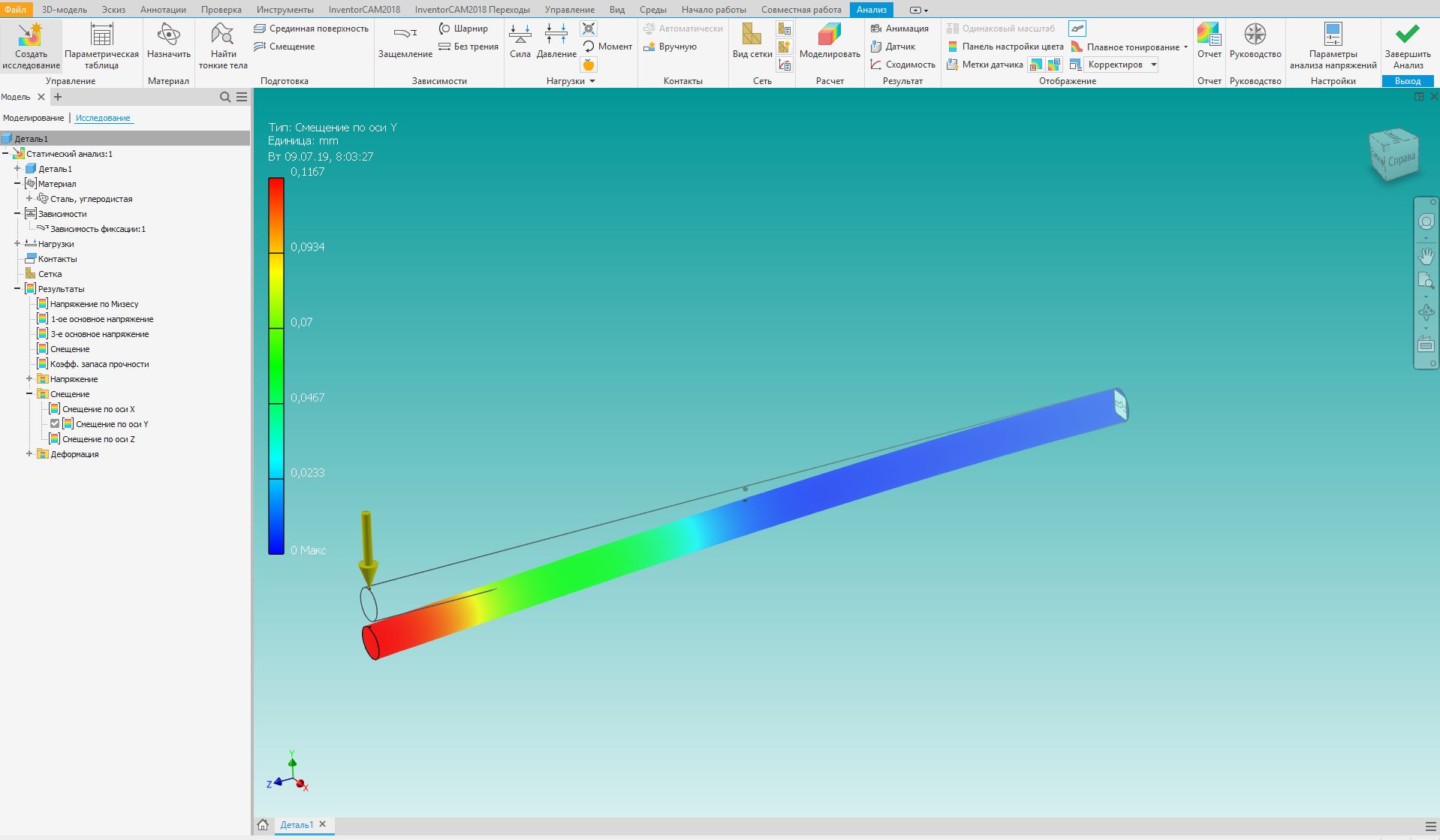1440x840 pixels.
Task: Click the displacement color bar legend
Action: click(276, 366)
